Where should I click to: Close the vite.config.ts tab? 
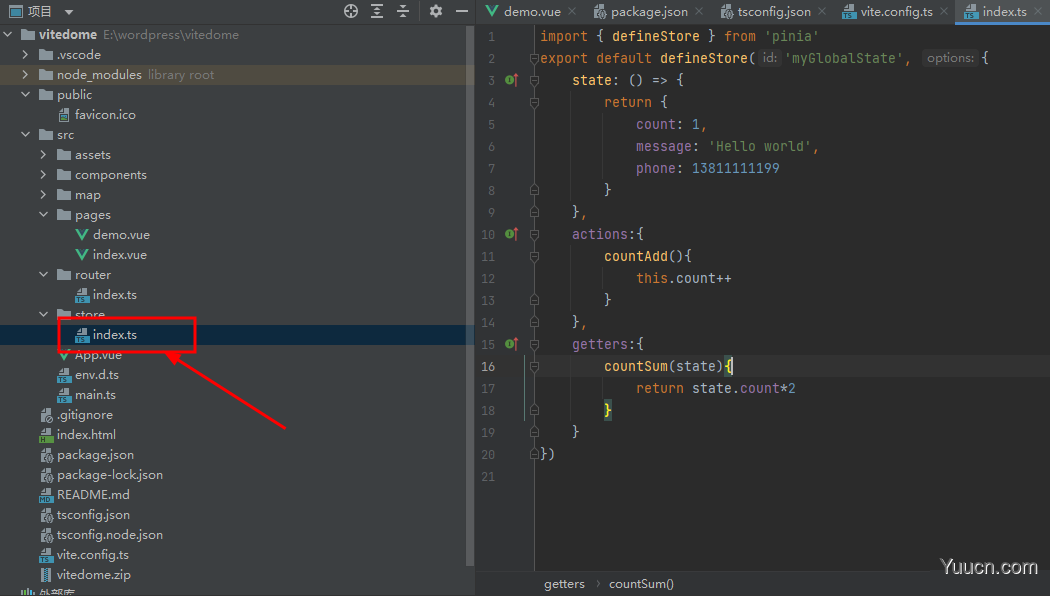click(x=944, y=11)
